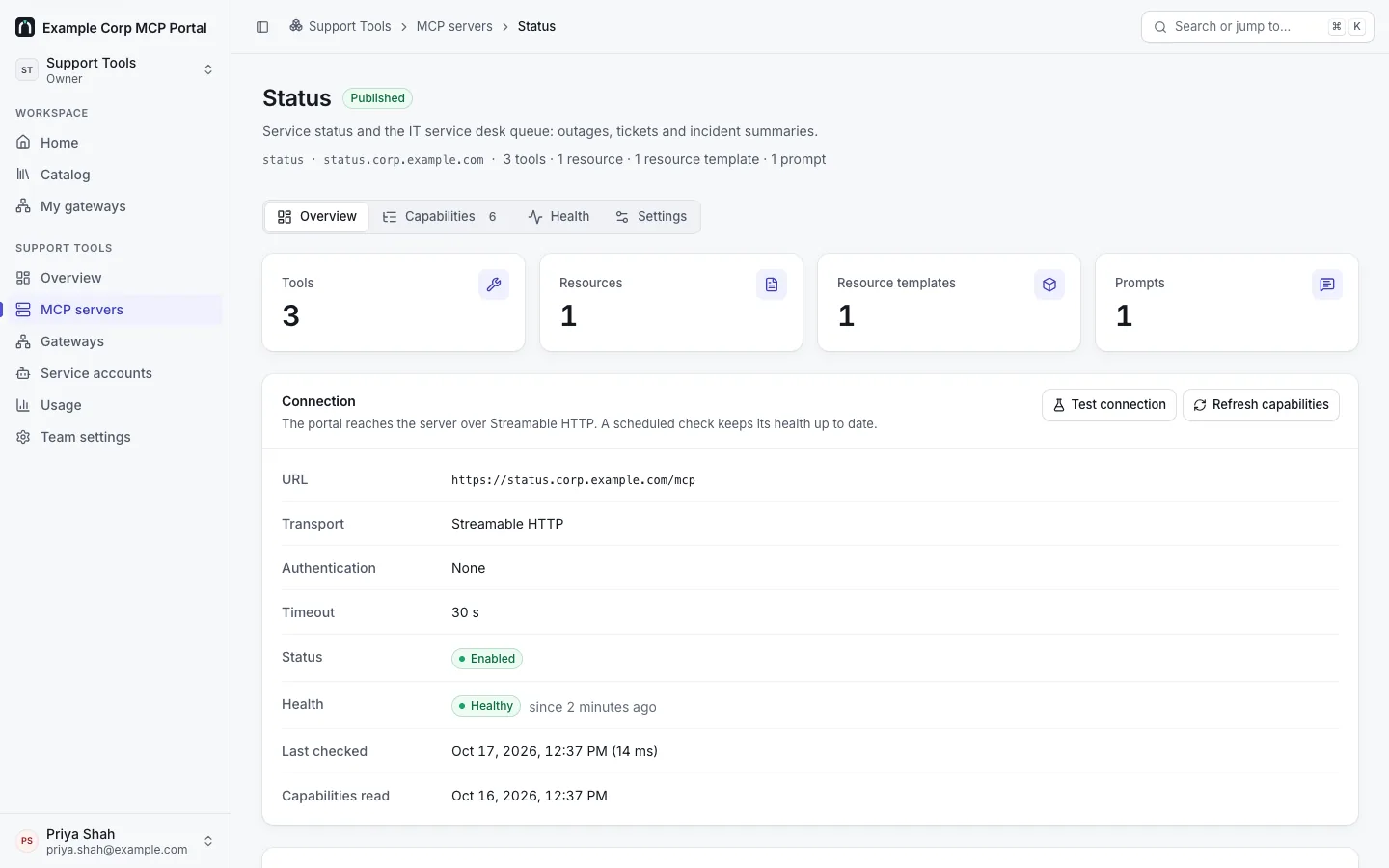Click the ST workspace avatar
Viewport: 1389px width, 868px height.
tap(27, 69)
